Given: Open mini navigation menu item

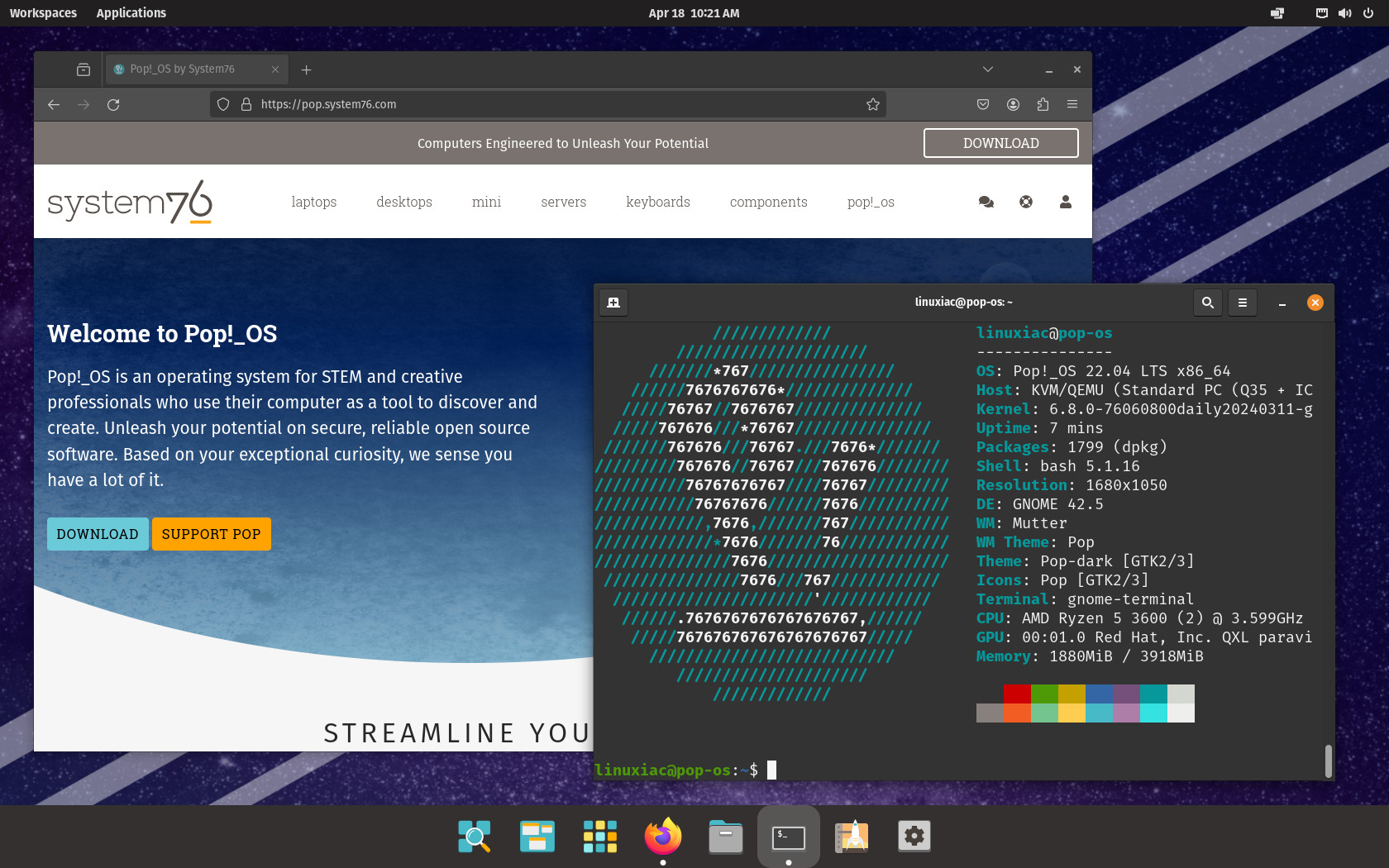Looking at the screenshot, I should (486, 202).
